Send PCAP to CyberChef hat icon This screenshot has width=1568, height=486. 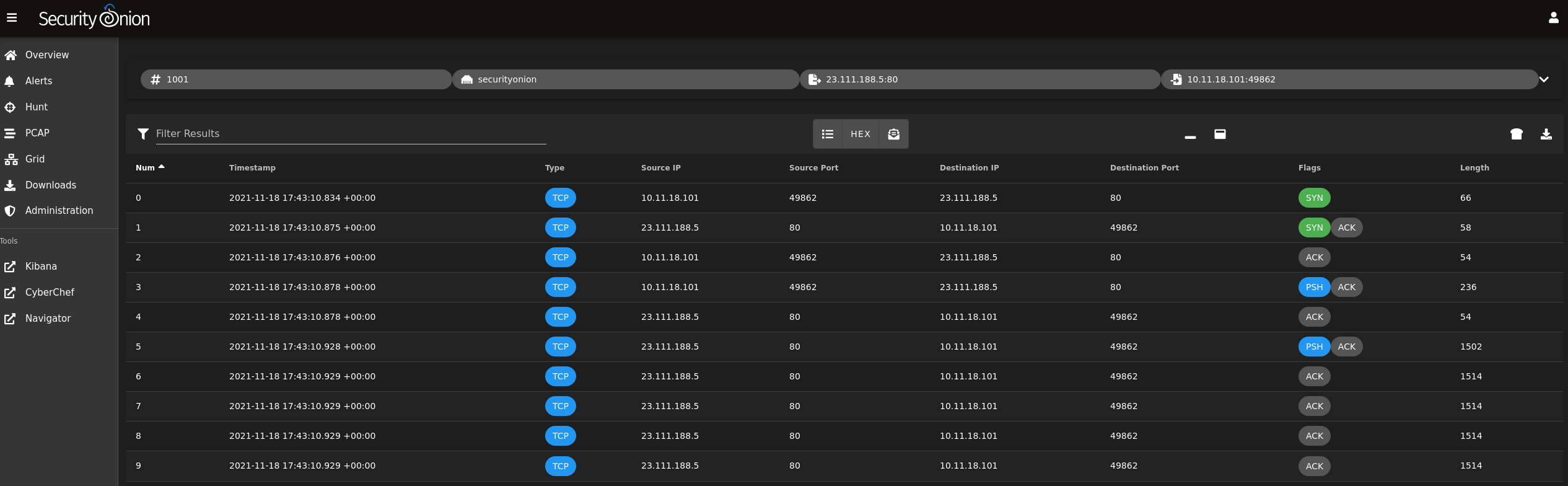1517,134
